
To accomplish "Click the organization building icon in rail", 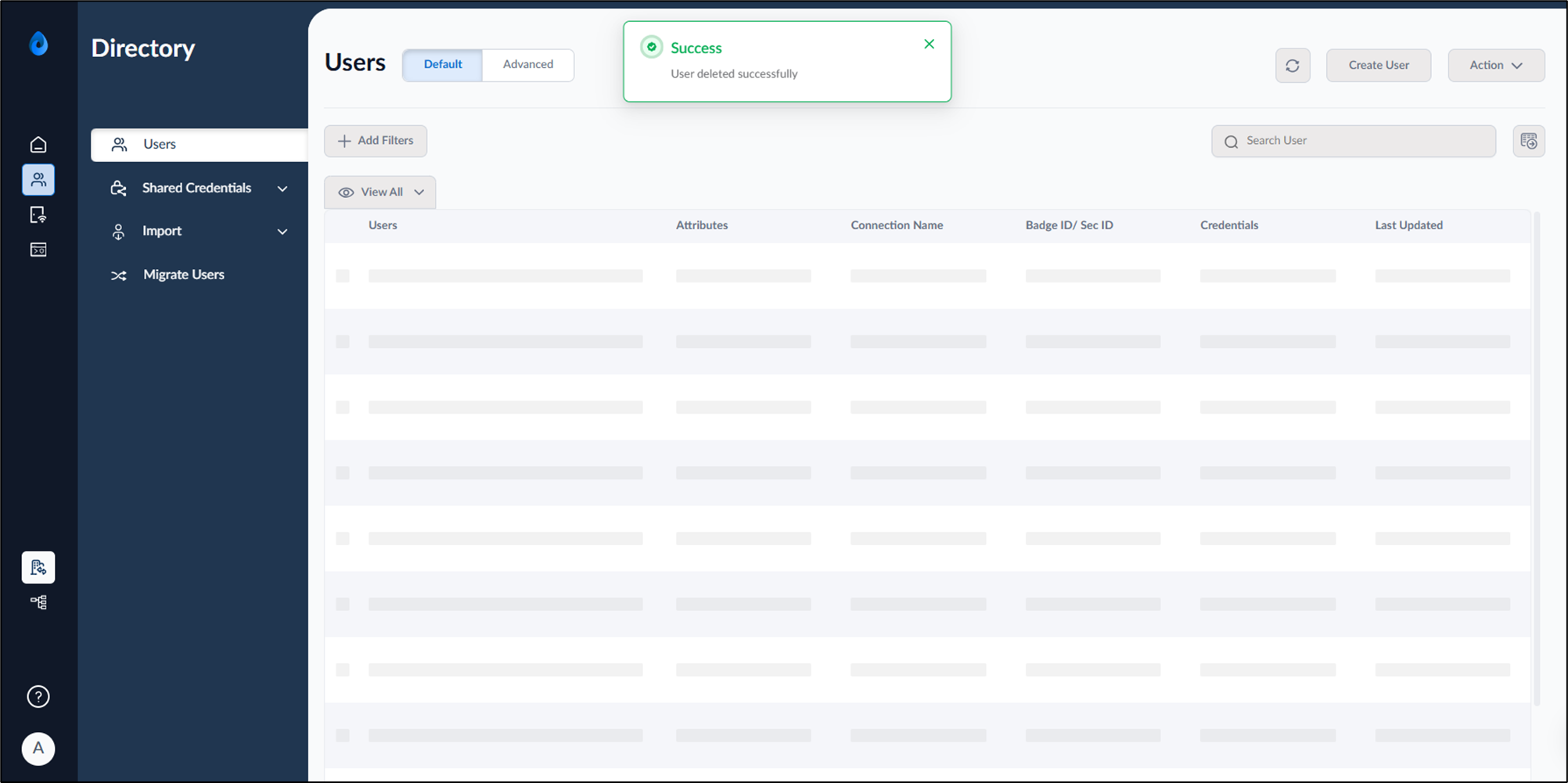I will 38,567.
